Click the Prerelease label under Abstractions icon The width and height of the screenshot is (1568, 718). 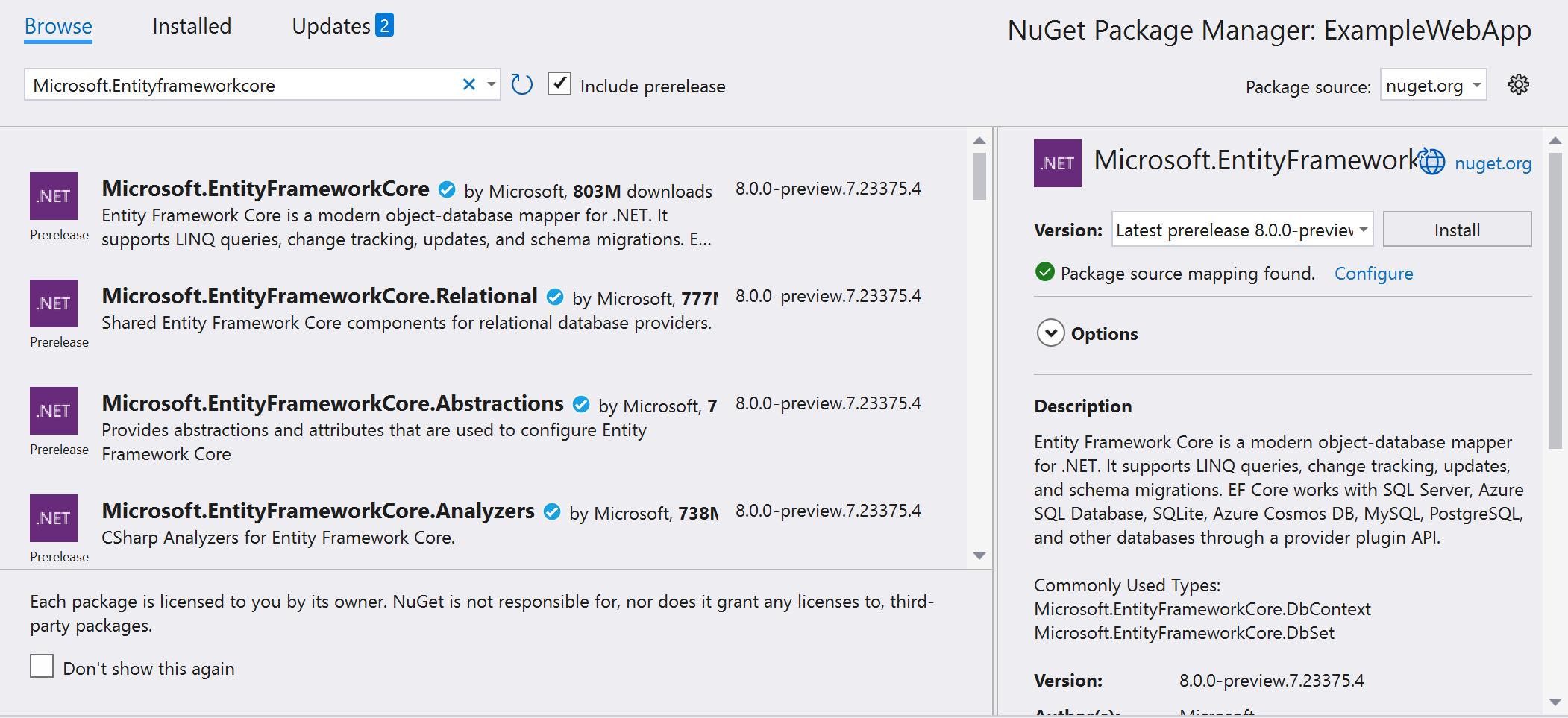59,450
